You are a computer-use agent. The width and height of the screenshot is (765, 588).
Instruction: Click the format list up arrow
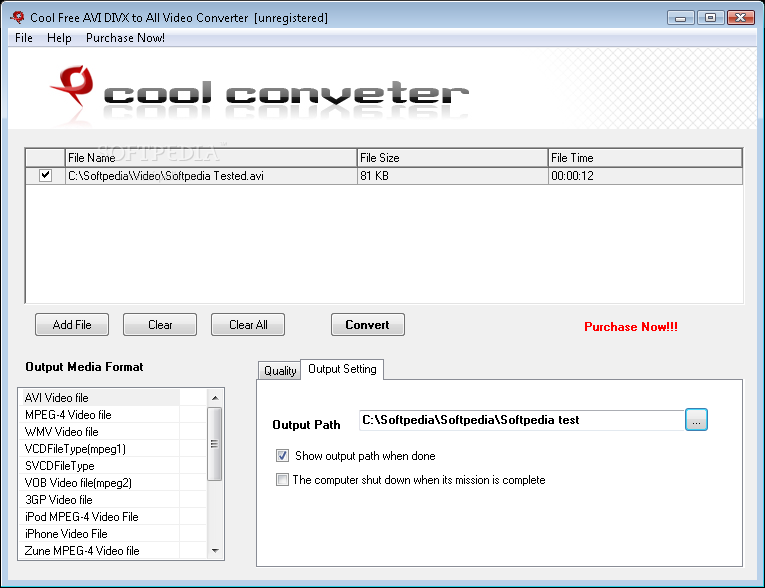[215, 398]
